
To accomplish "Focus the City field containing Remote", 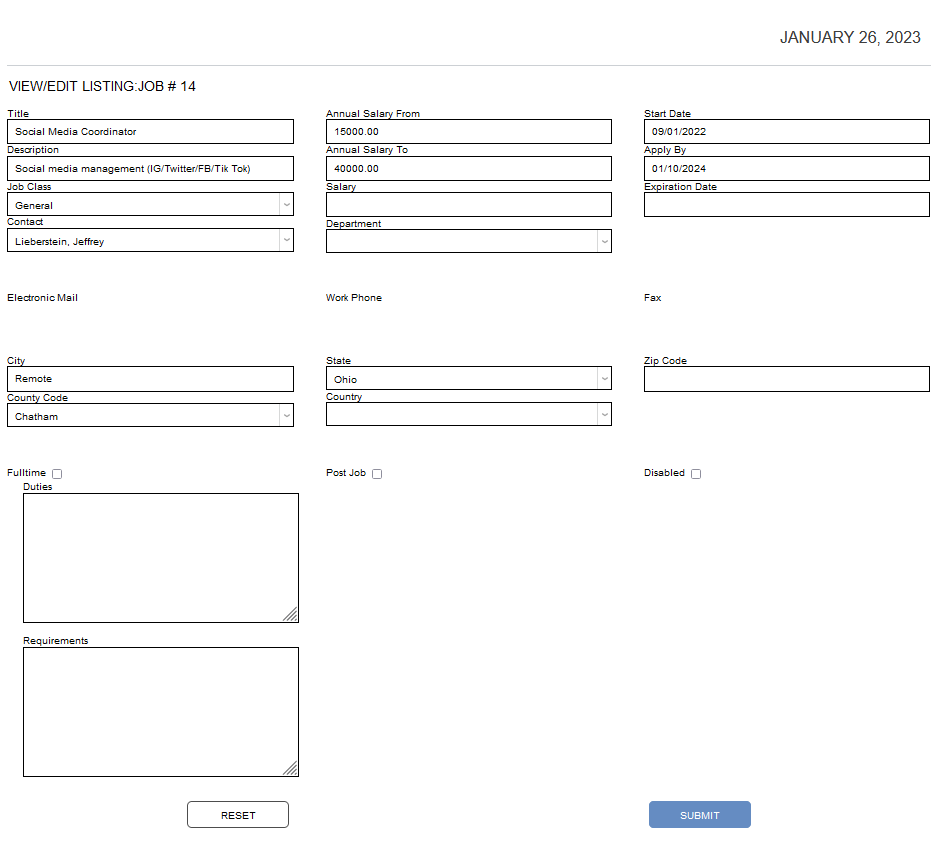I will (150, 379).
